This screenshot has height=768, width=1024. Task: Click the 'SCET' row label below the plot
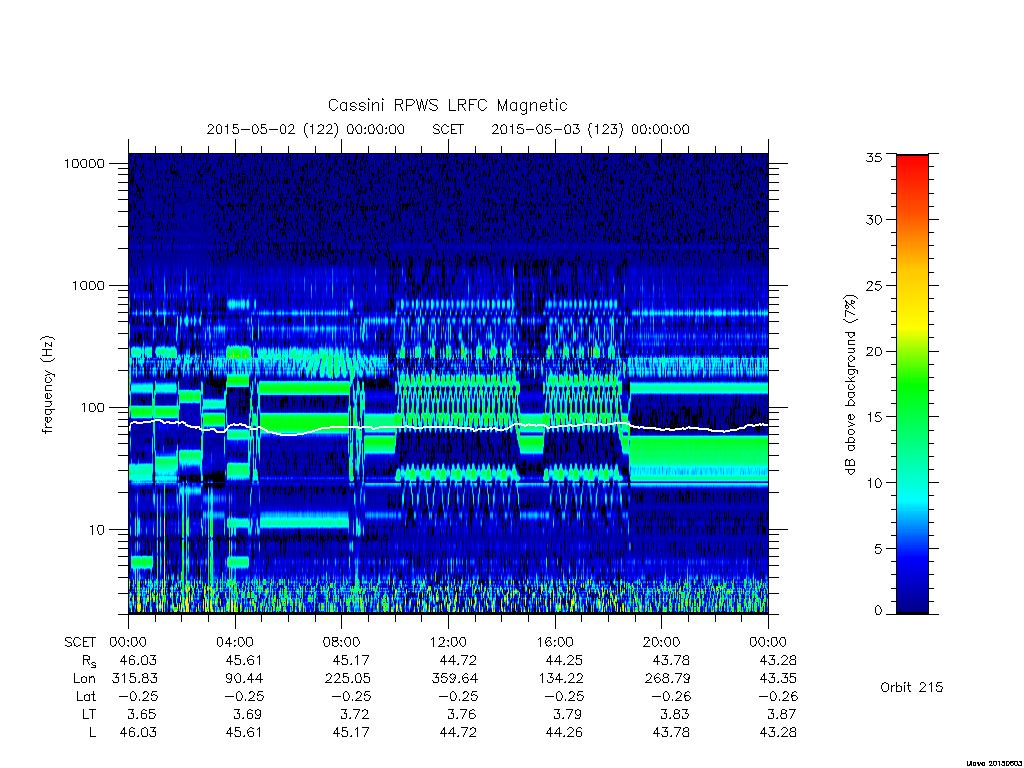pyautogui.click(x=80, y=642)
